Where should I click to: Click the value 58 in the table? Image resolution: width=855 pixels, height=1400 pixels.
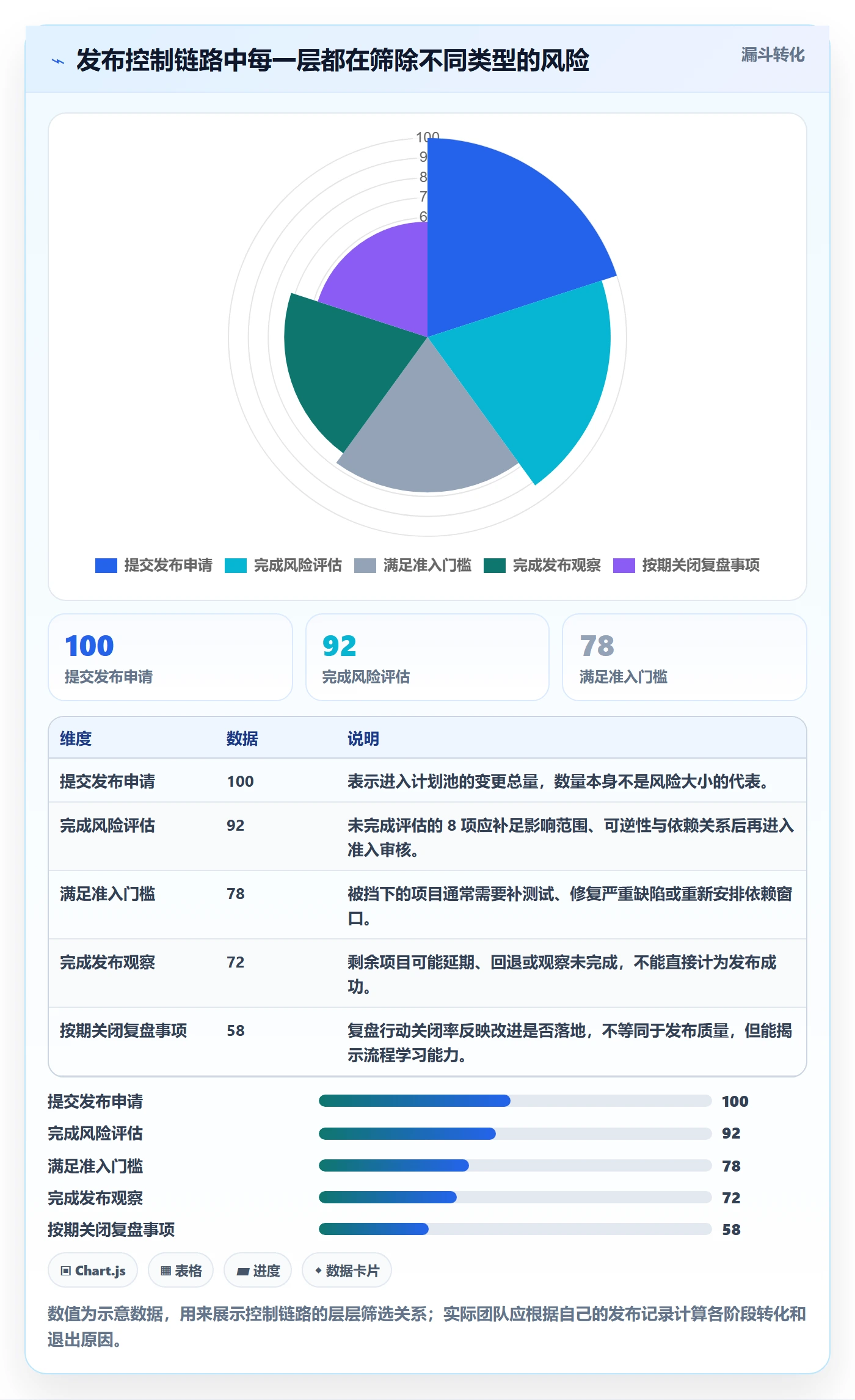pos(236,1030)
